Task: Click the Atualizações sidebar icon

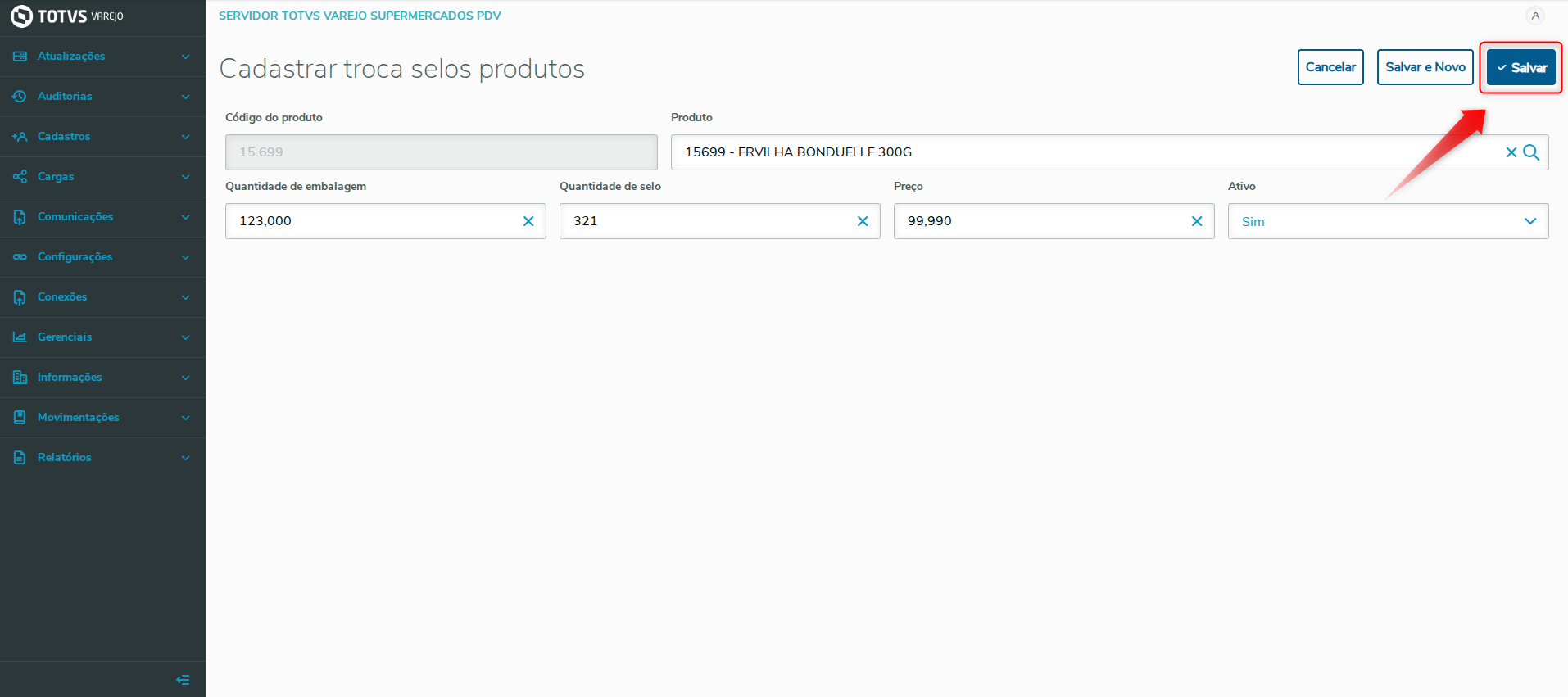Action: coord(20,57)
